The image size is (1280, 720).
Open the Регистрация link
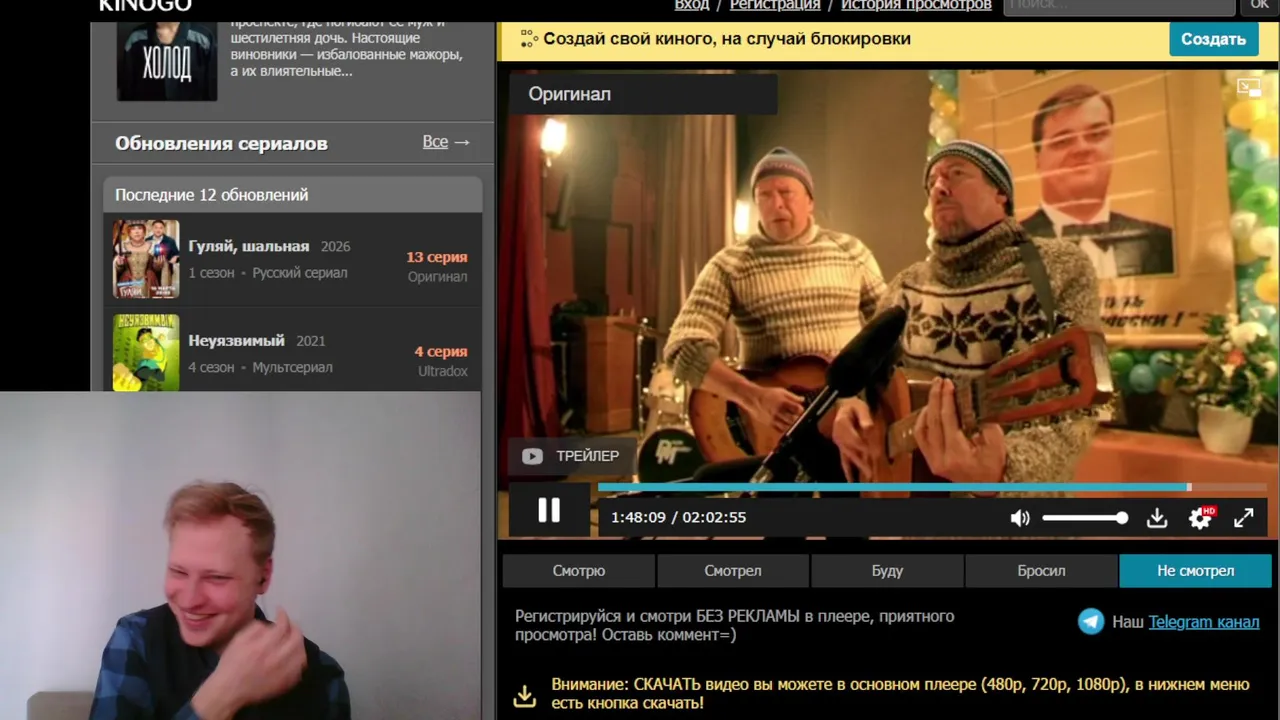click(x=775, y=5)
